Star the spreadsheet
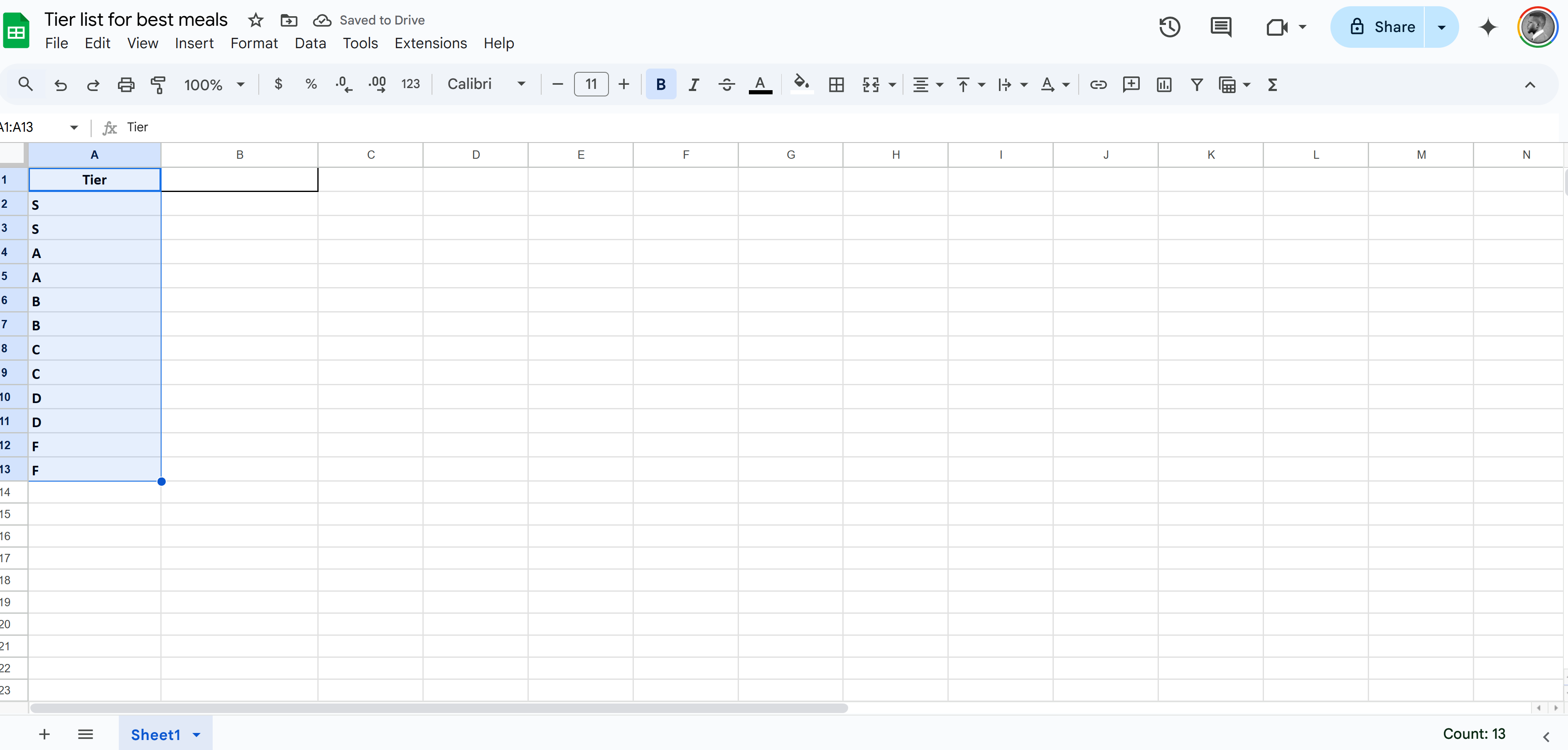 [255, 20]
